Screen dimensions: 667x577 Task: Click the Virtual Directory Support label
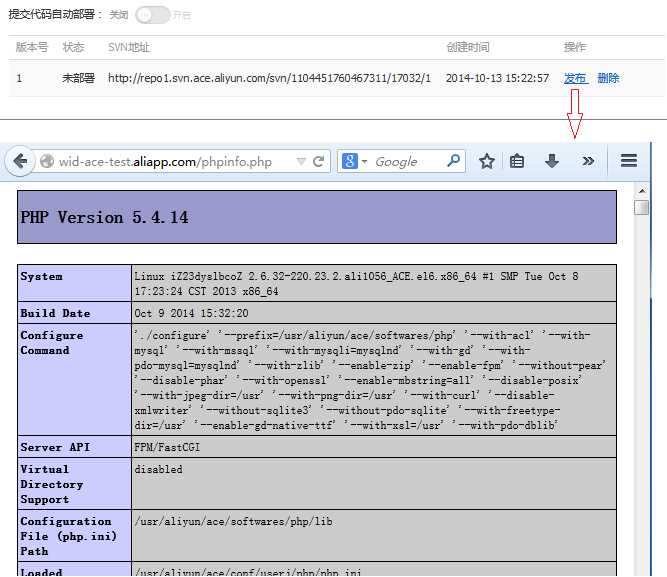[x=51, y=484]
